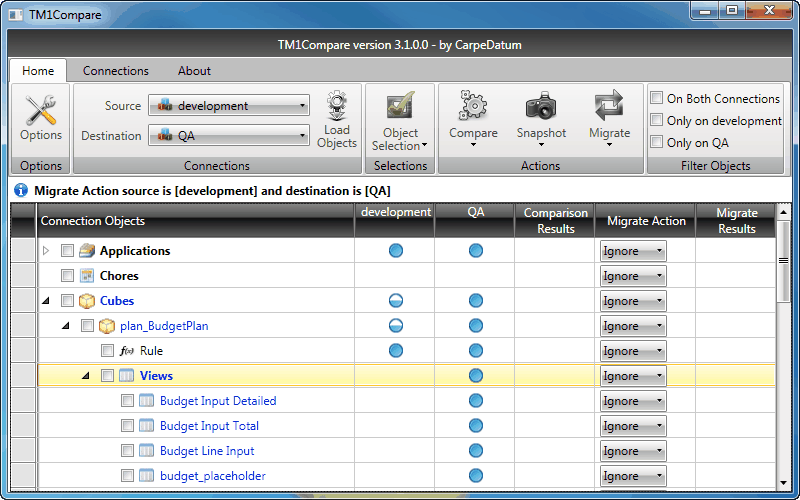Select the Budget Input Detailed view name
Screen dimensions: 800x500
(x=218, y=401)
